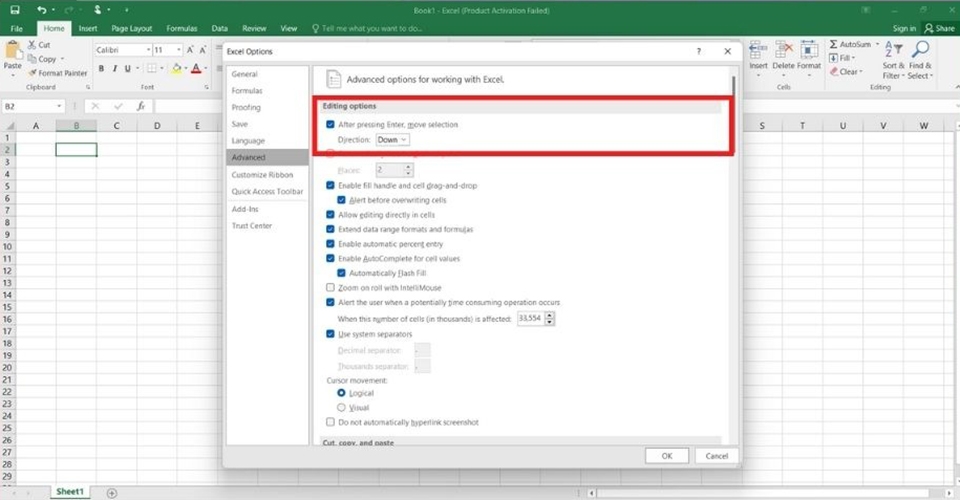960x500 pixels.
Task: Uncheck Alert before overwriting cells
Action: point(342,200)
